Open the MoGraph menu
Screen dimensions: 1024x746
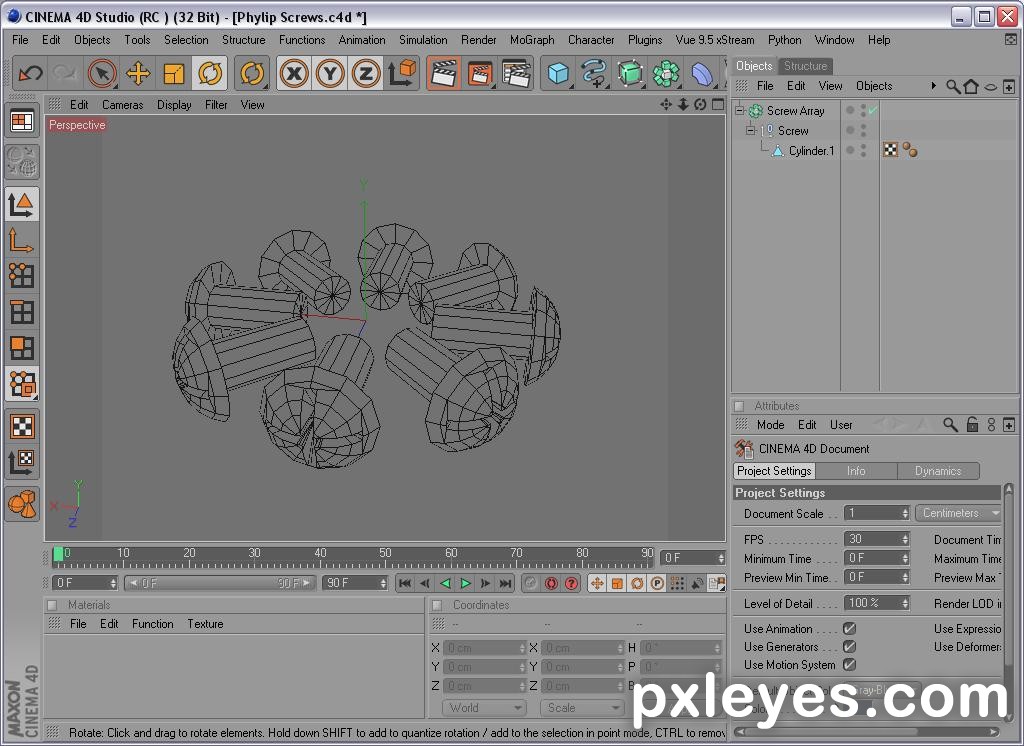pos(532,40)
